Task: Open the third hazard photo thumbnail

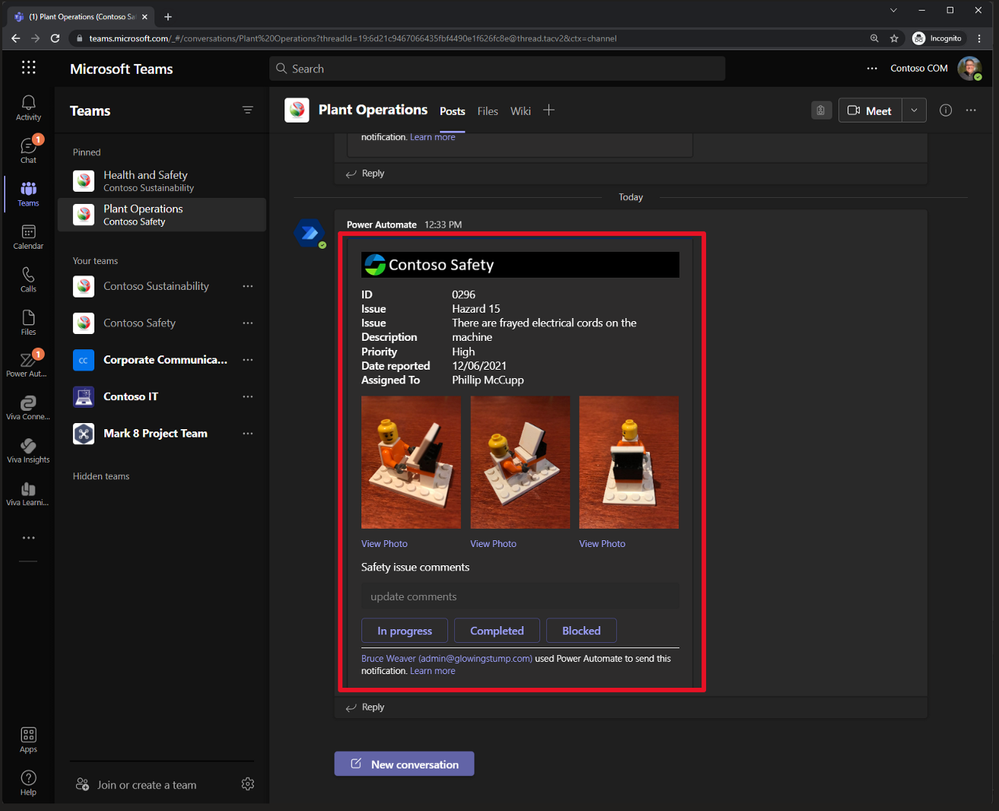Action: (629, 463)
